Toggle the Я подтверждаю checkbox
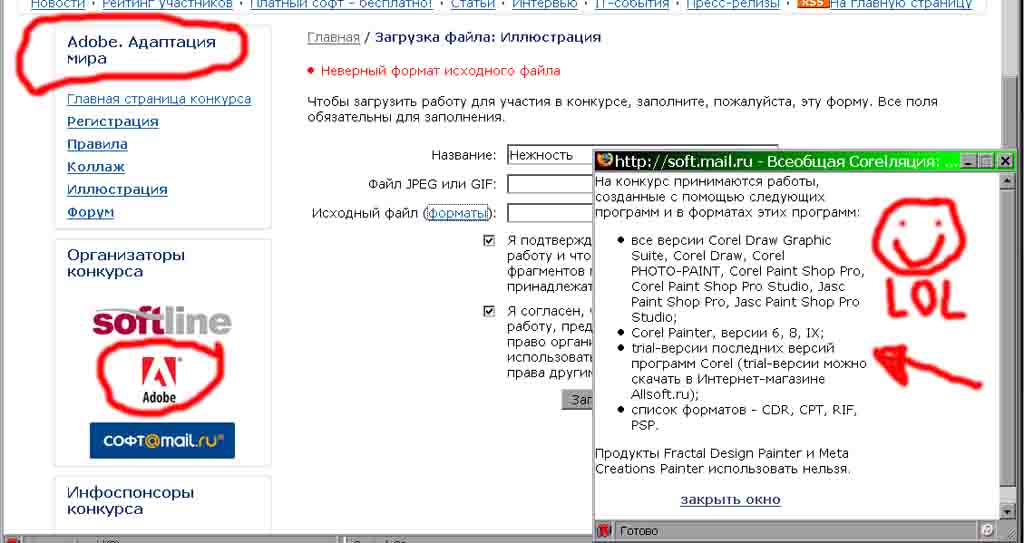The width and height of the screenshot is (1024, 543). tap(489, 240)
